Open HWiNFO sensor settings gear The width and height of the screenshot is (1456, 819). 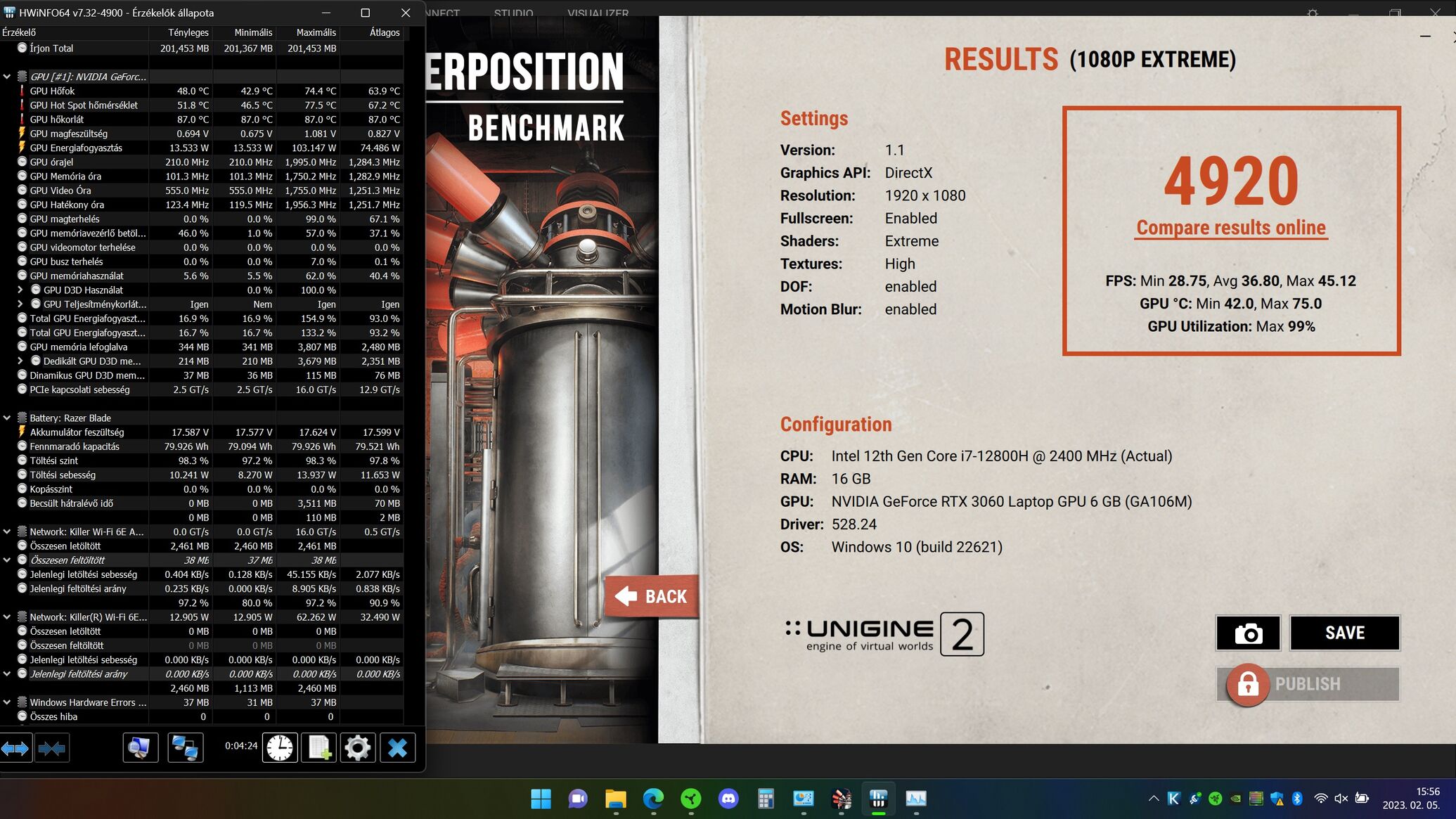357,747
